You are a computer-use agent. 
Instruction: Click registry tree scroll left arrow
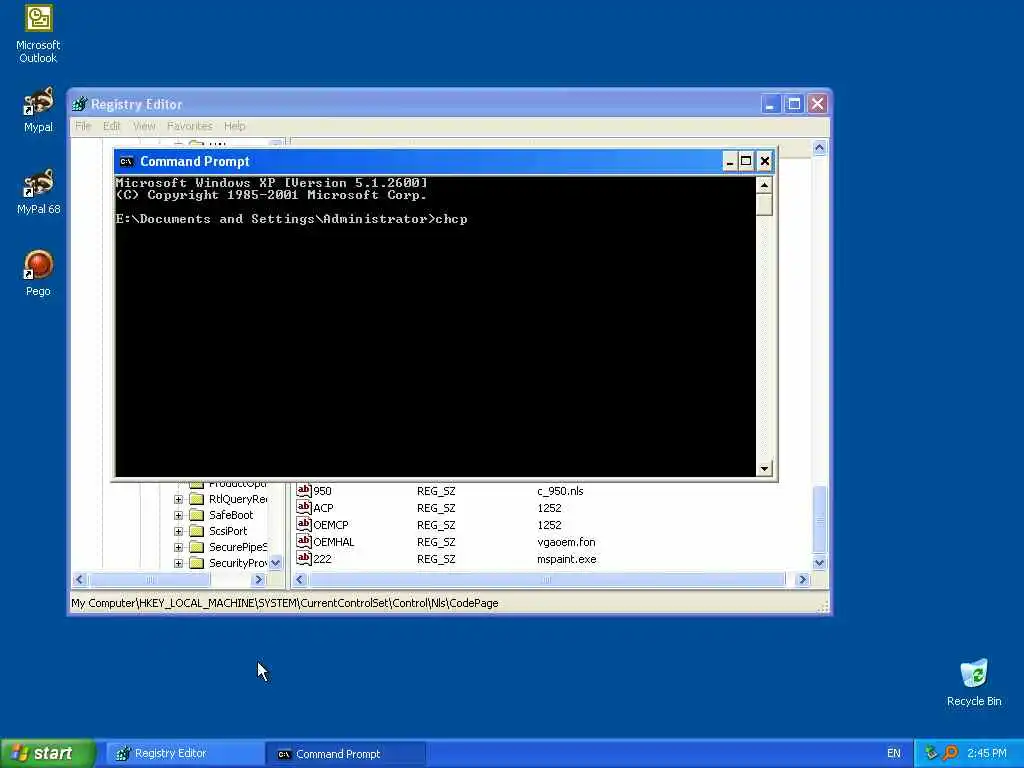80,579
